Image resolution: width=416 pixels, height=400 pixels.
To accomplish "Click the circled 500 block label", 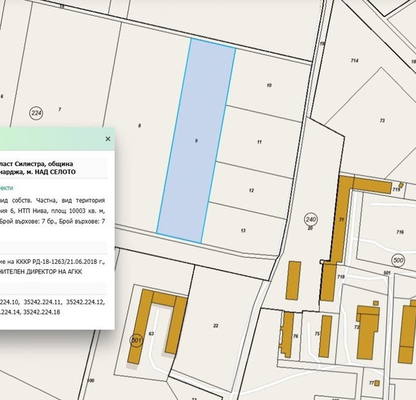I will (398, 260).
